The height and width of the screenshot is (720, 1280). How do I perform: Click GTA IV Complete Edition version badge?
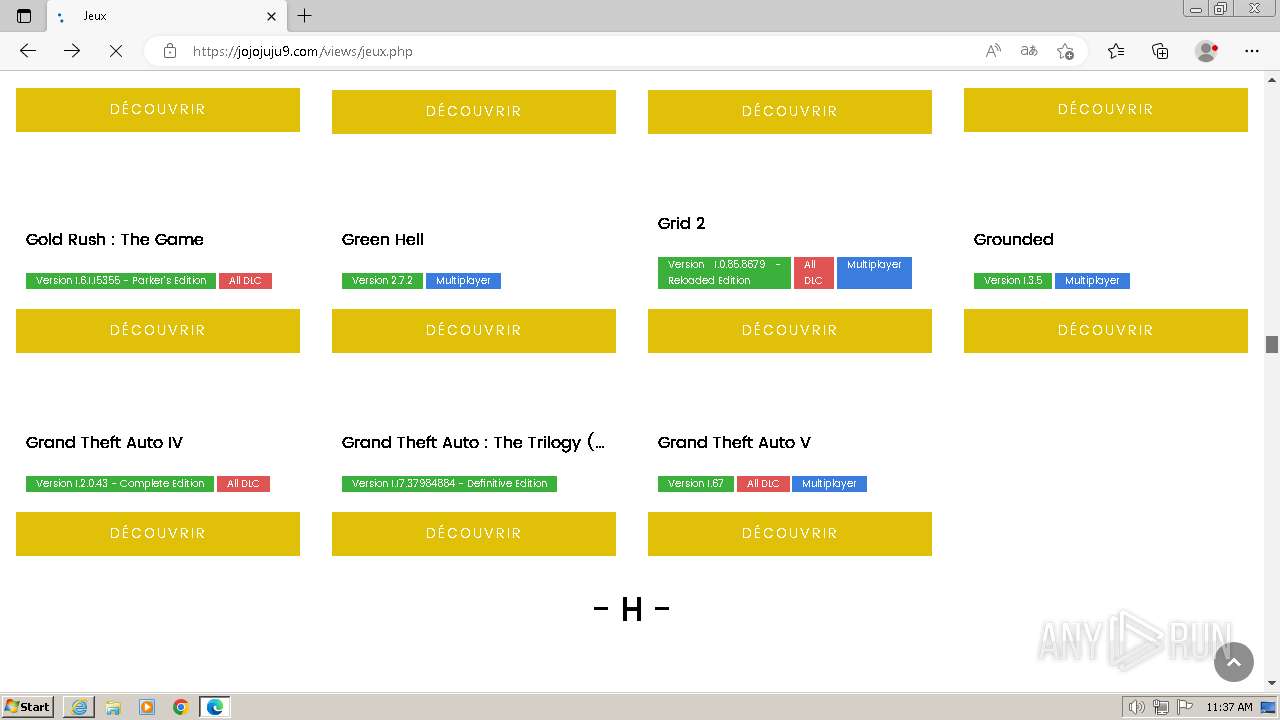(x=120, y=484)
